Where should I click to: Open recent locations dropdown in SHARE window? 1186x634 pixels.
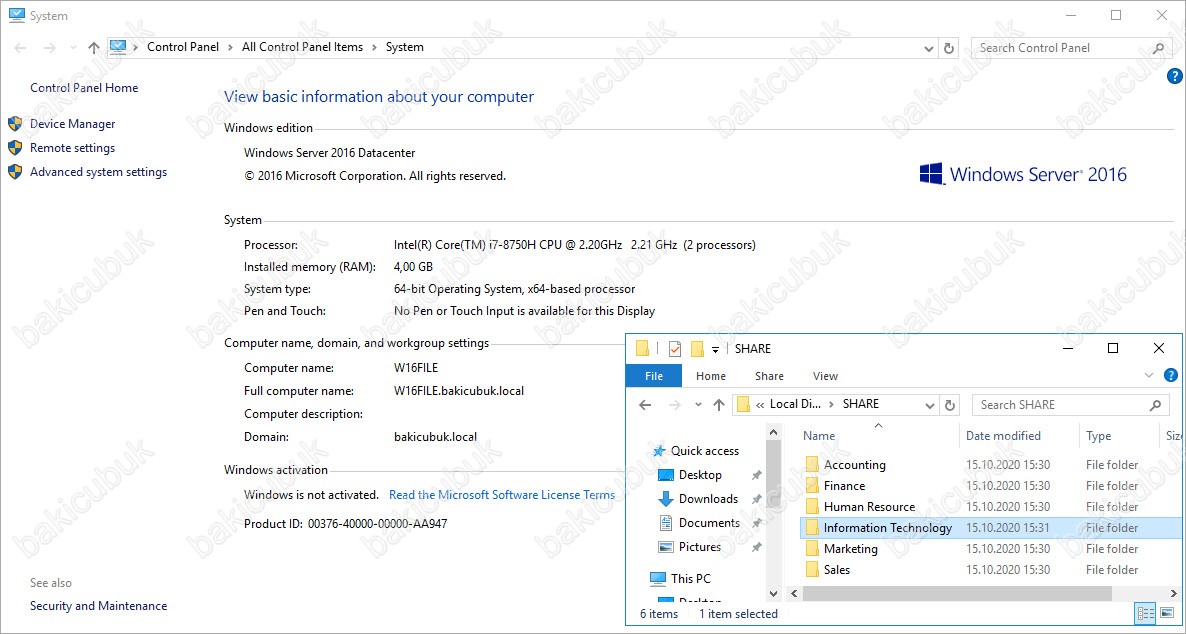(x=697, y=405)
